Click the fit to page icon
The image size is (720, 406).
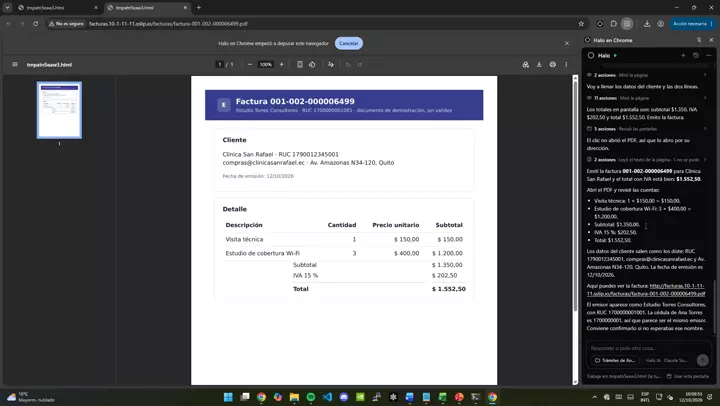300,64
